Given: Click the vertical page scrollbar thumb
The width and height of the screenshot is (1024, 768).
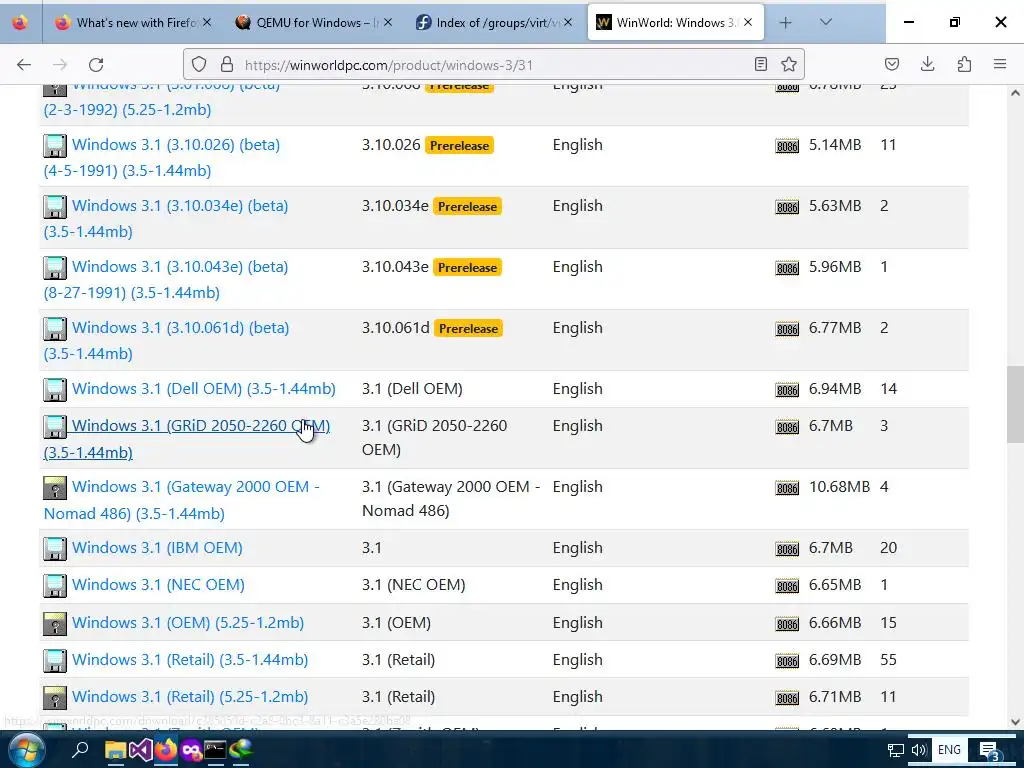Looking at the screenshot, I should [x=1015, y=404].
